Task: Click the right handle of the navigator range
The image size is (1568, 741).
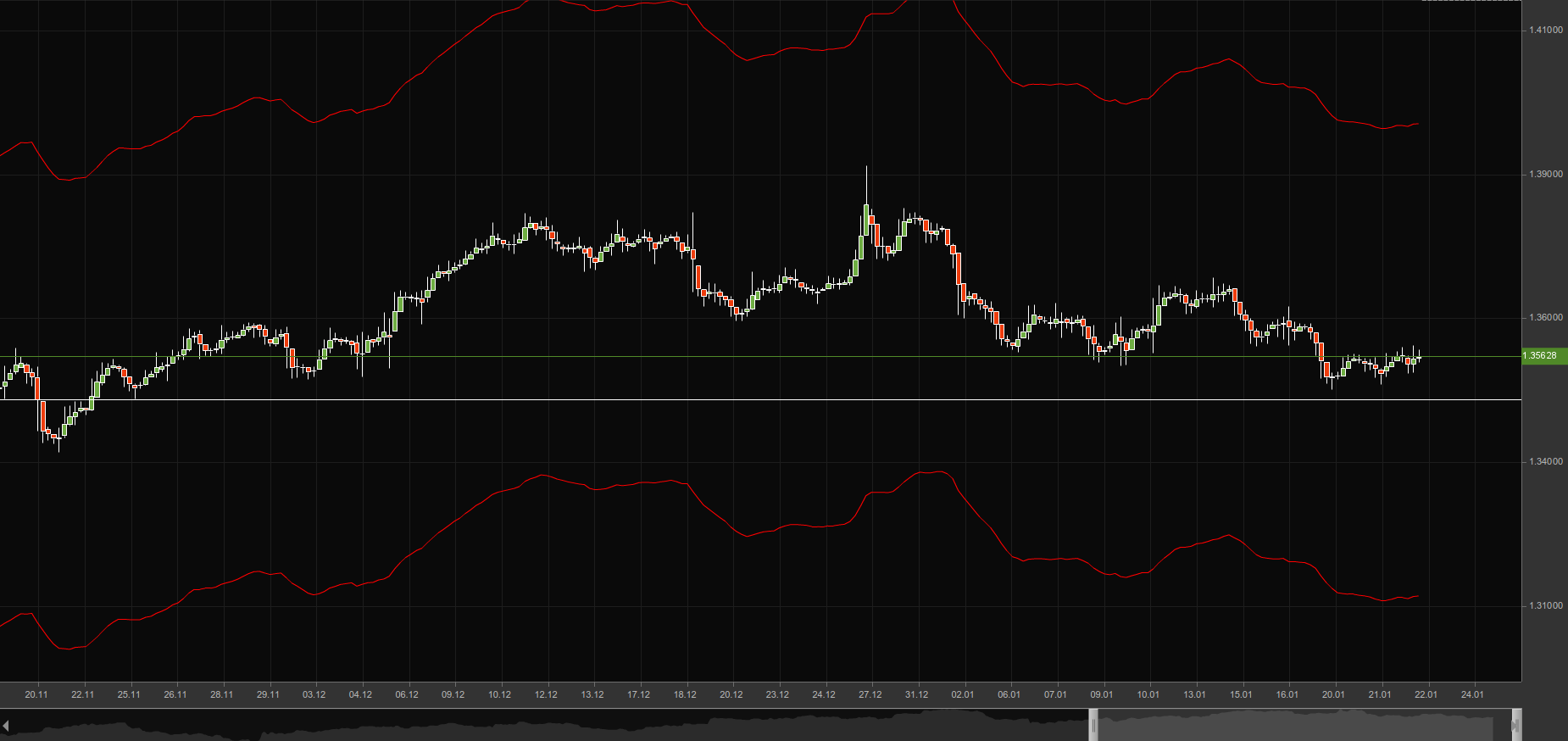Action: tap(1515, 726)
